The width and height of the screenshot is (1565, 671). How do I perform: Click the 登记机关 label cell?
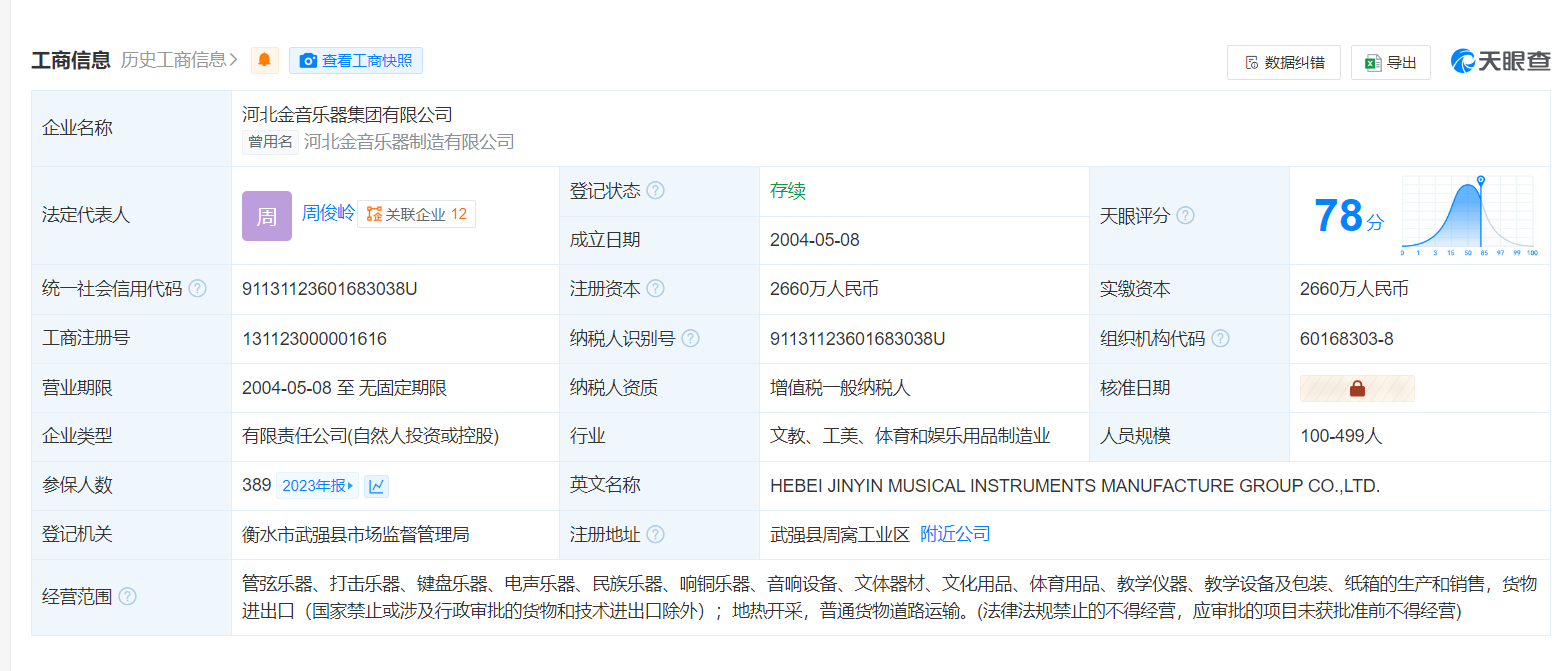pyautogui.click(x=132, y=534)
